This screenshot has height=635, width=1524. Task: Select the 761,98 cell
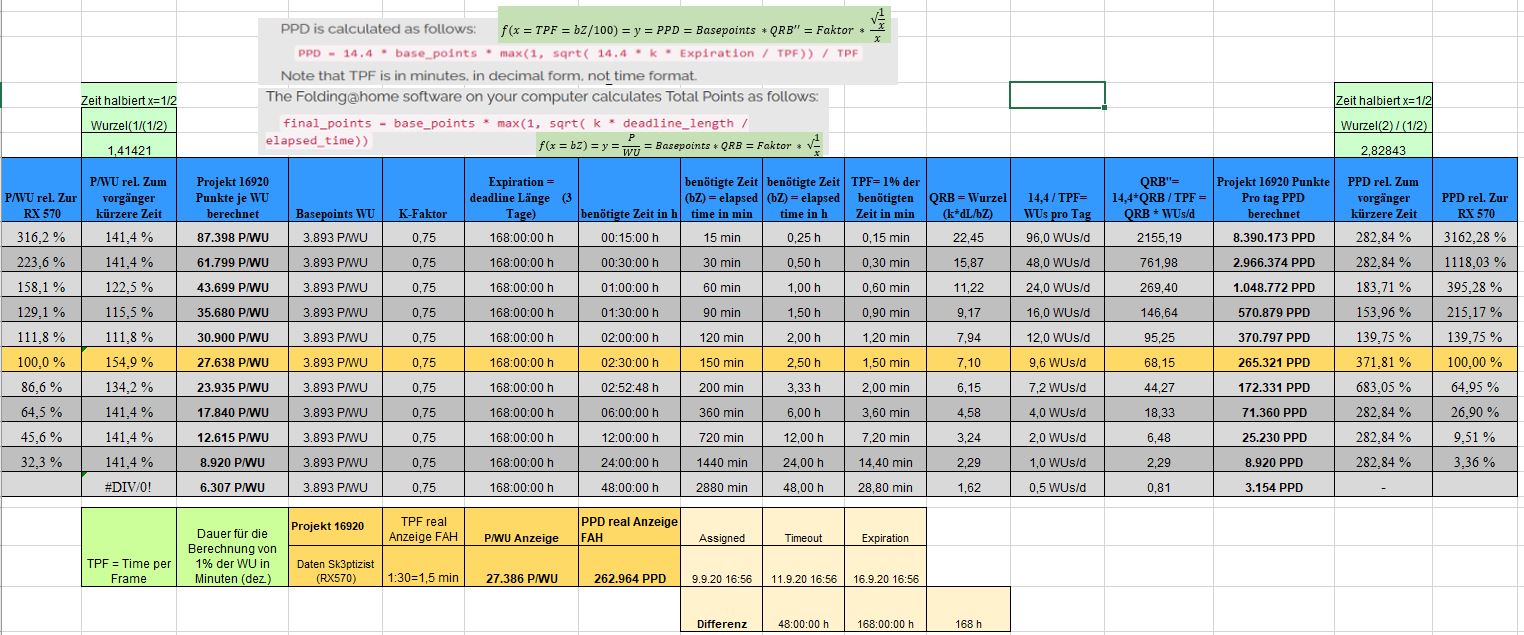click(1160, 262)
